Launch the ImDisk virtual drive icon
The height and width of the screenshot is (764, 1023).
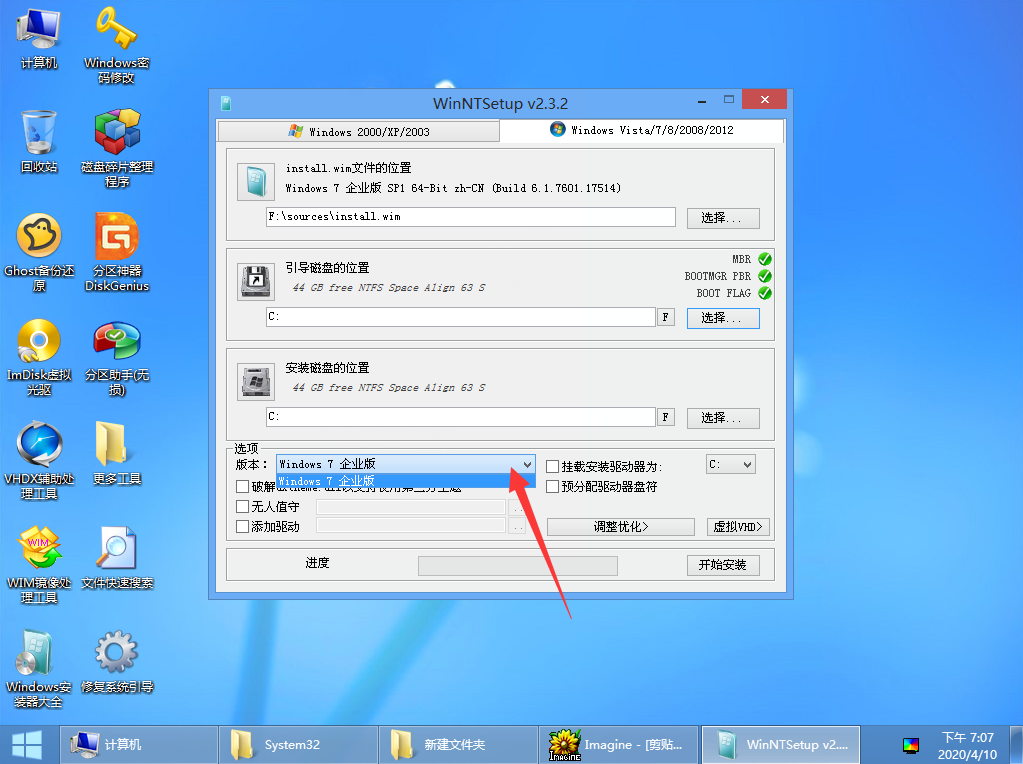coord(39,341)
